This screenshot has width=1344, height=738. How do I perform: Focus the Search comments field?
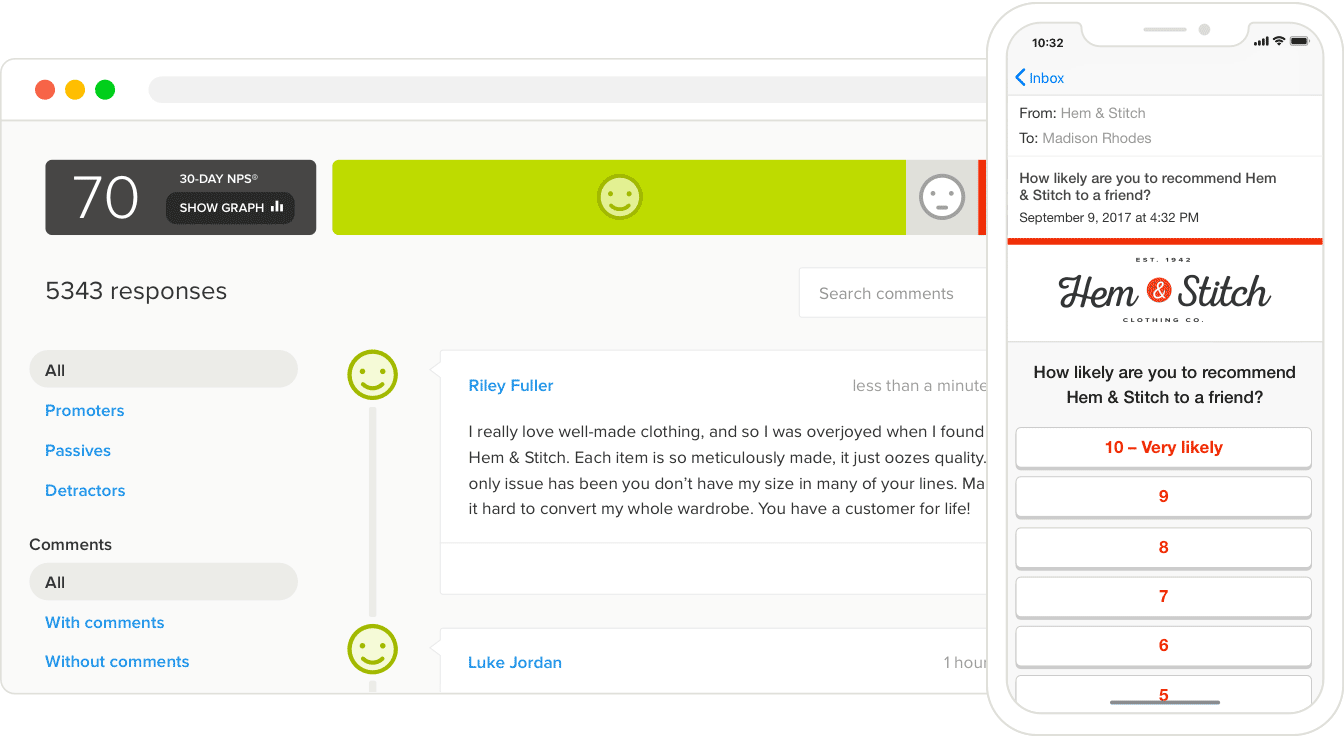(x=893, y=293)
